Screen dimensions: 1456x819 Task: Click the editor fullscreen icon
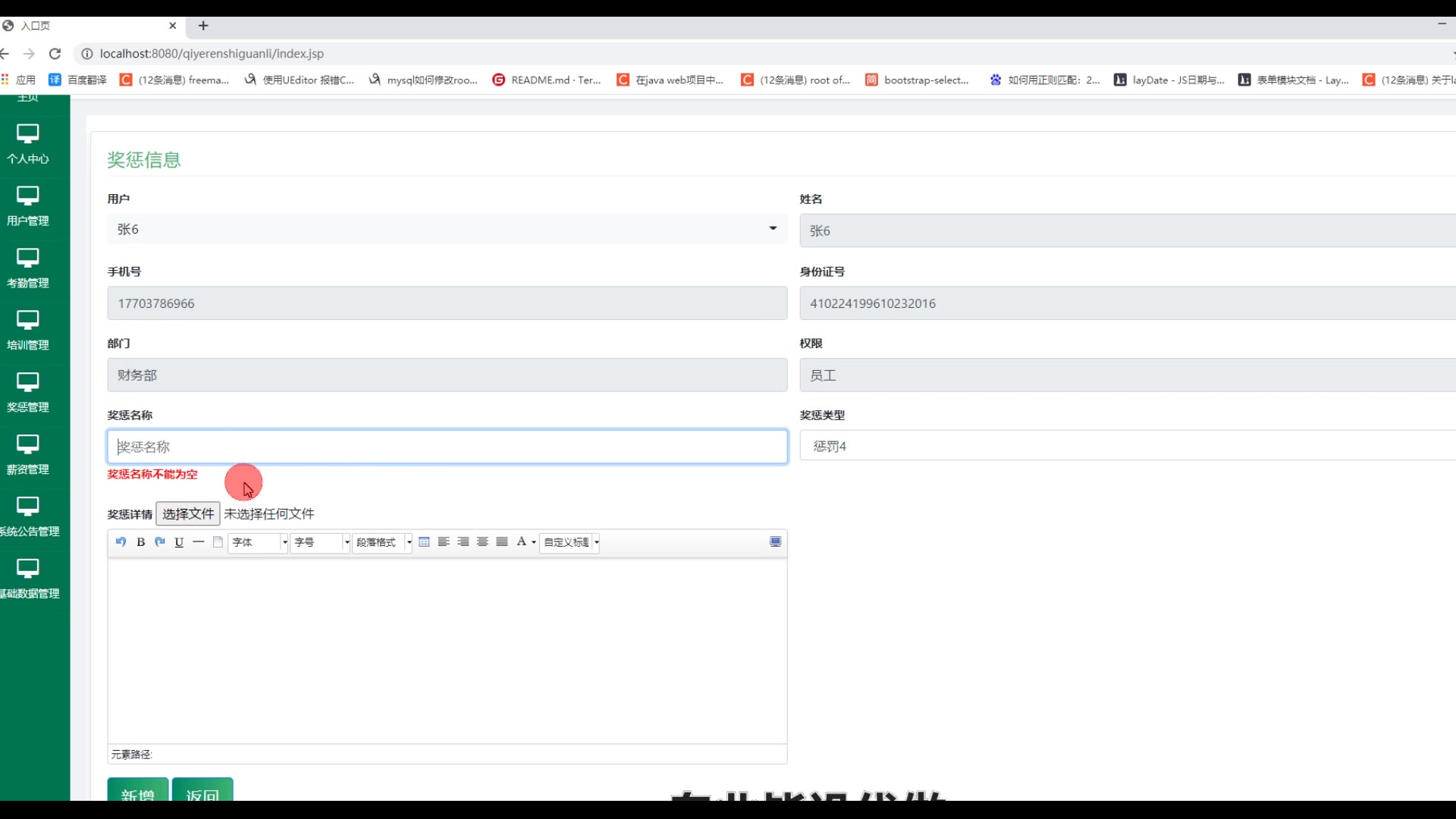click(775, 541)
